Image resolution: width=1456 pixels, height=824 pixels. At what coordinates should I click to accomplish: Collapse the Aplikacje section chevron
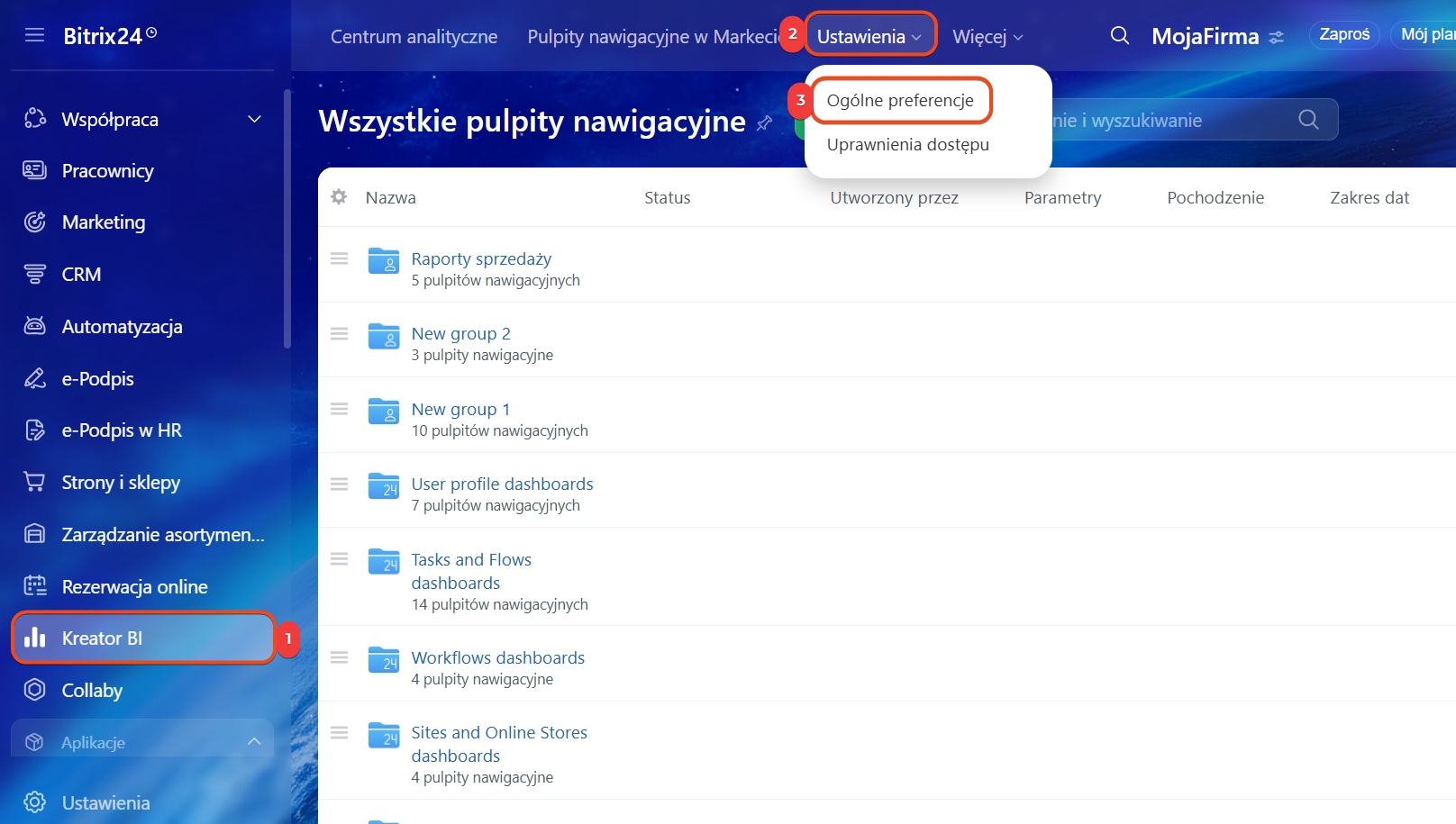point(254,742)
